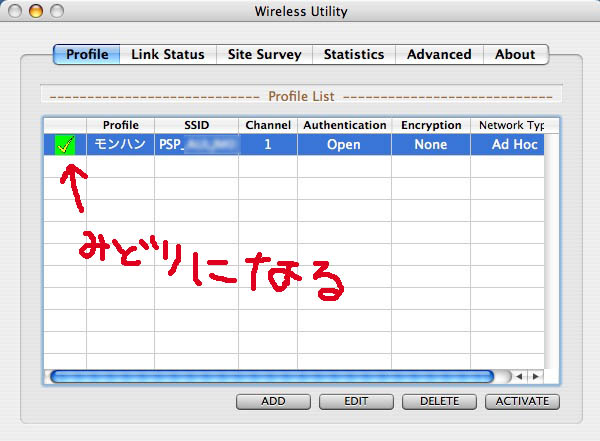600x441 pixels.
Task: Activate the selected profile with ACTIVATE
Action: pyautogui.click(x=521, y=401)
